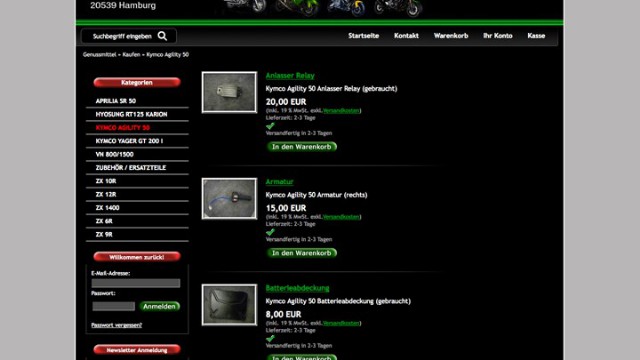The height and width of the screenshot is (360, 640).
Task: Open the Armatur product thumbnail
Action: tap(229, 198)
